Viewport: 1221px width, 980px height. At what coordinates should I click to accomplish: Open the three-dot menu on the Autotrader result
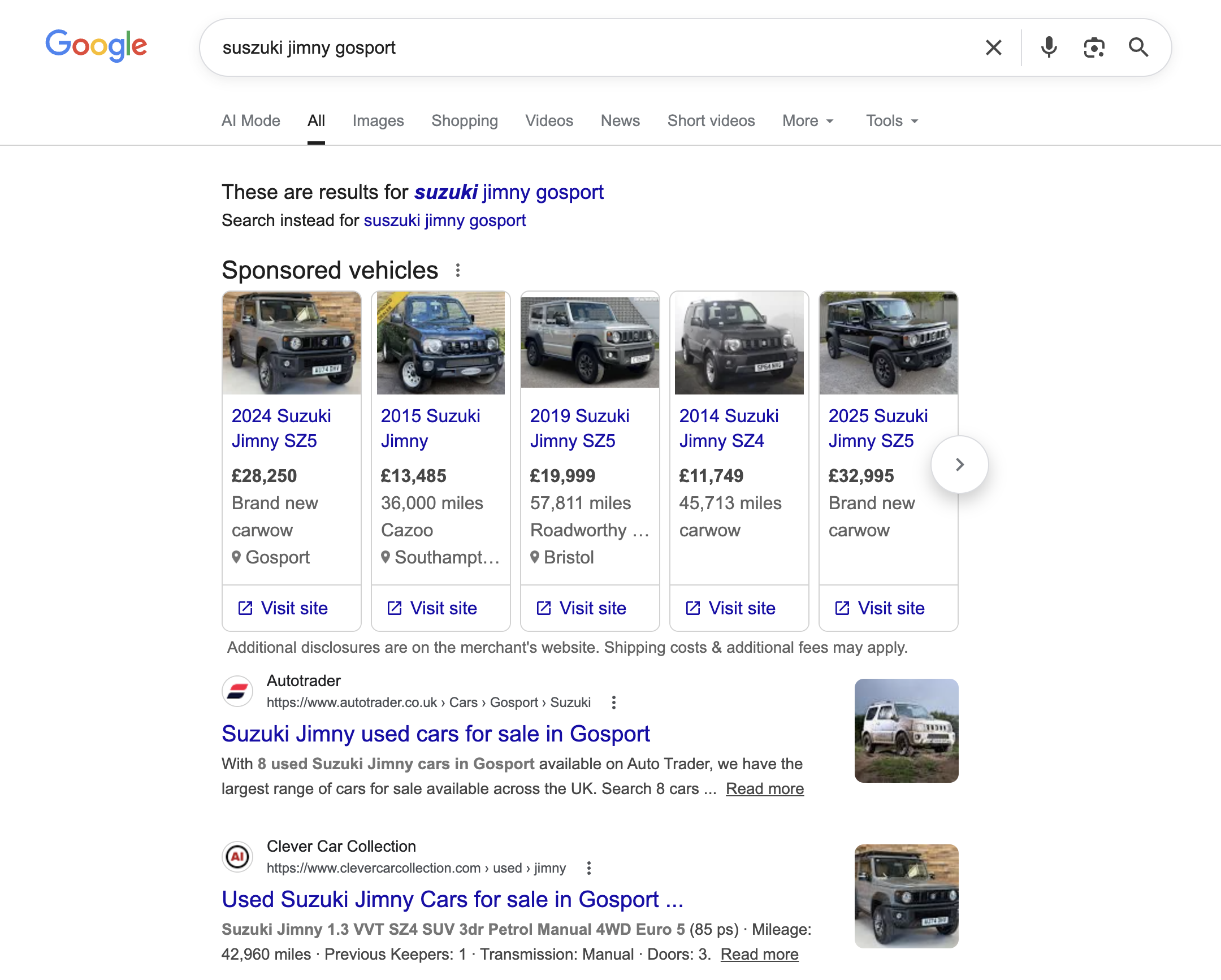pyautogui.click(x=613, y=702)
